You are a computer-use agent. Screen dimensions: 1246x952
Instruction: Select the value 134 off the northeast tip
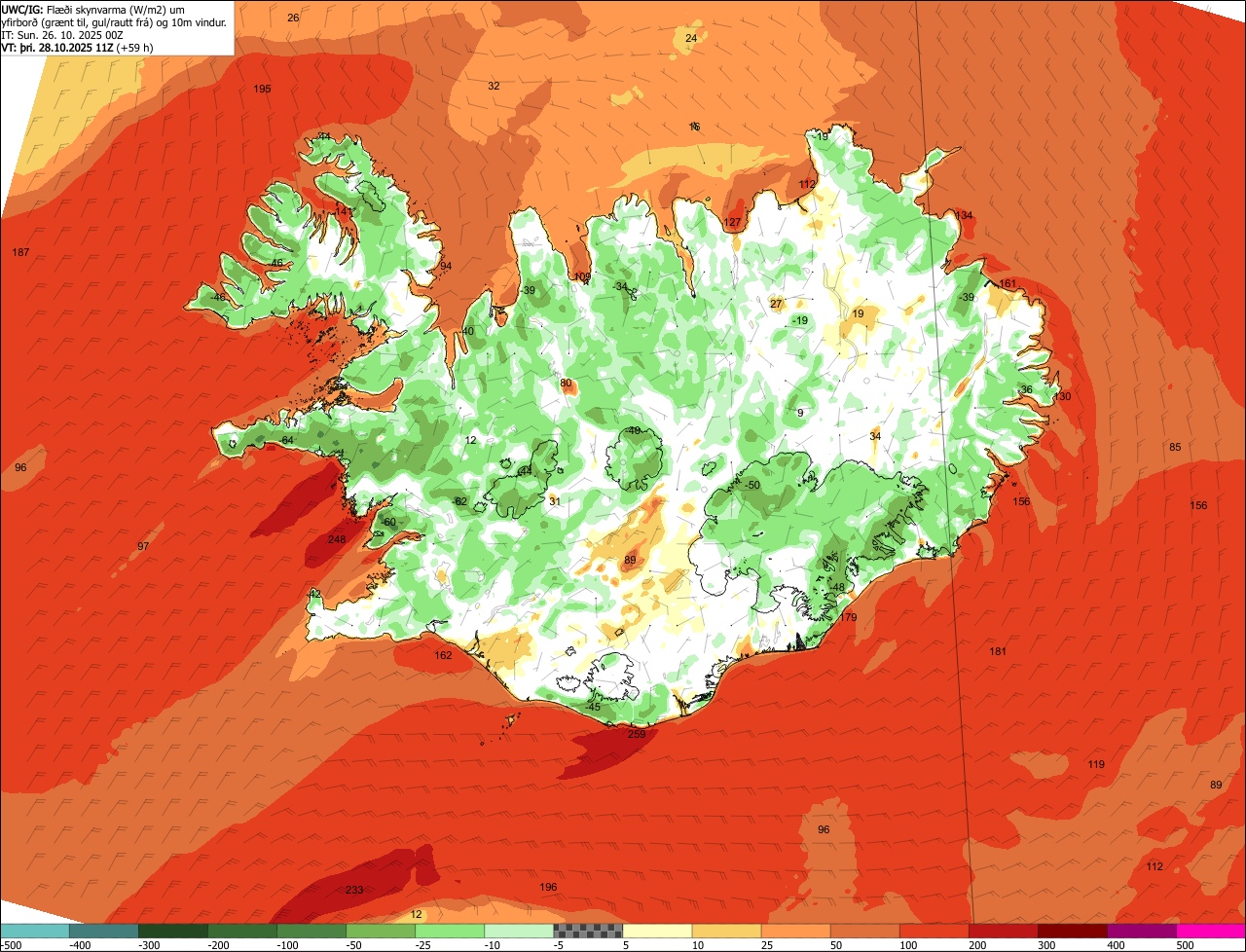[x=964, y=215]
